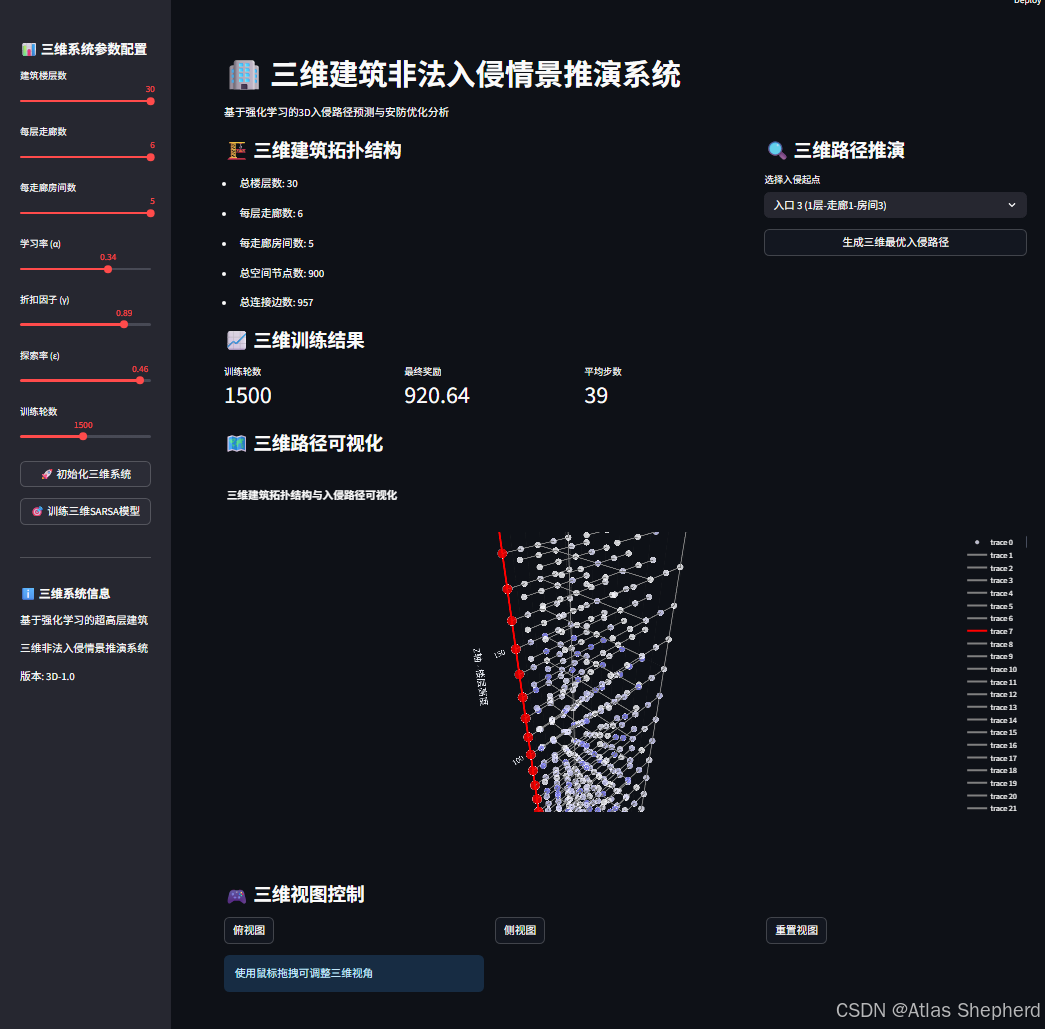Image resolution: width=1045 pixels, height=1029 pixels.
Task: Toggle trace 0 in the plot legend
Action: pyautogui.click(x=992, y=542)
